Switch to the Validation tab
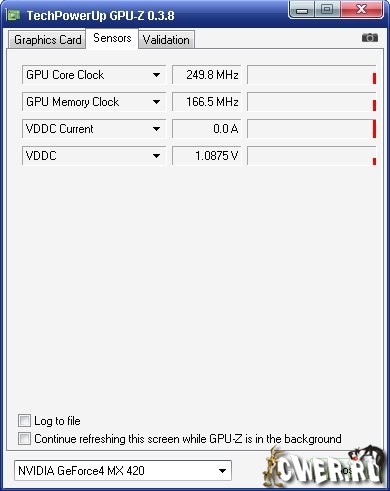This screenshot has height=491, width=390. click(166, 40)
